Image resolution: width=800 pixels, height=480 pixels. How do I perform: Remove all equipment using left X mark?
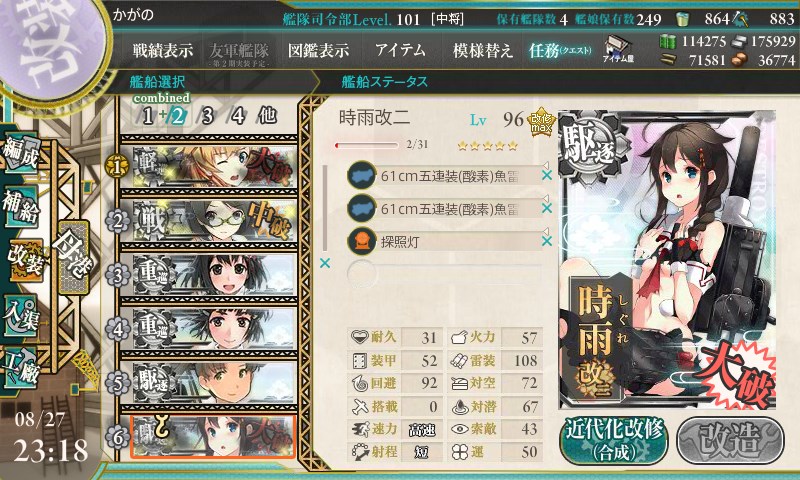(324, 263)
